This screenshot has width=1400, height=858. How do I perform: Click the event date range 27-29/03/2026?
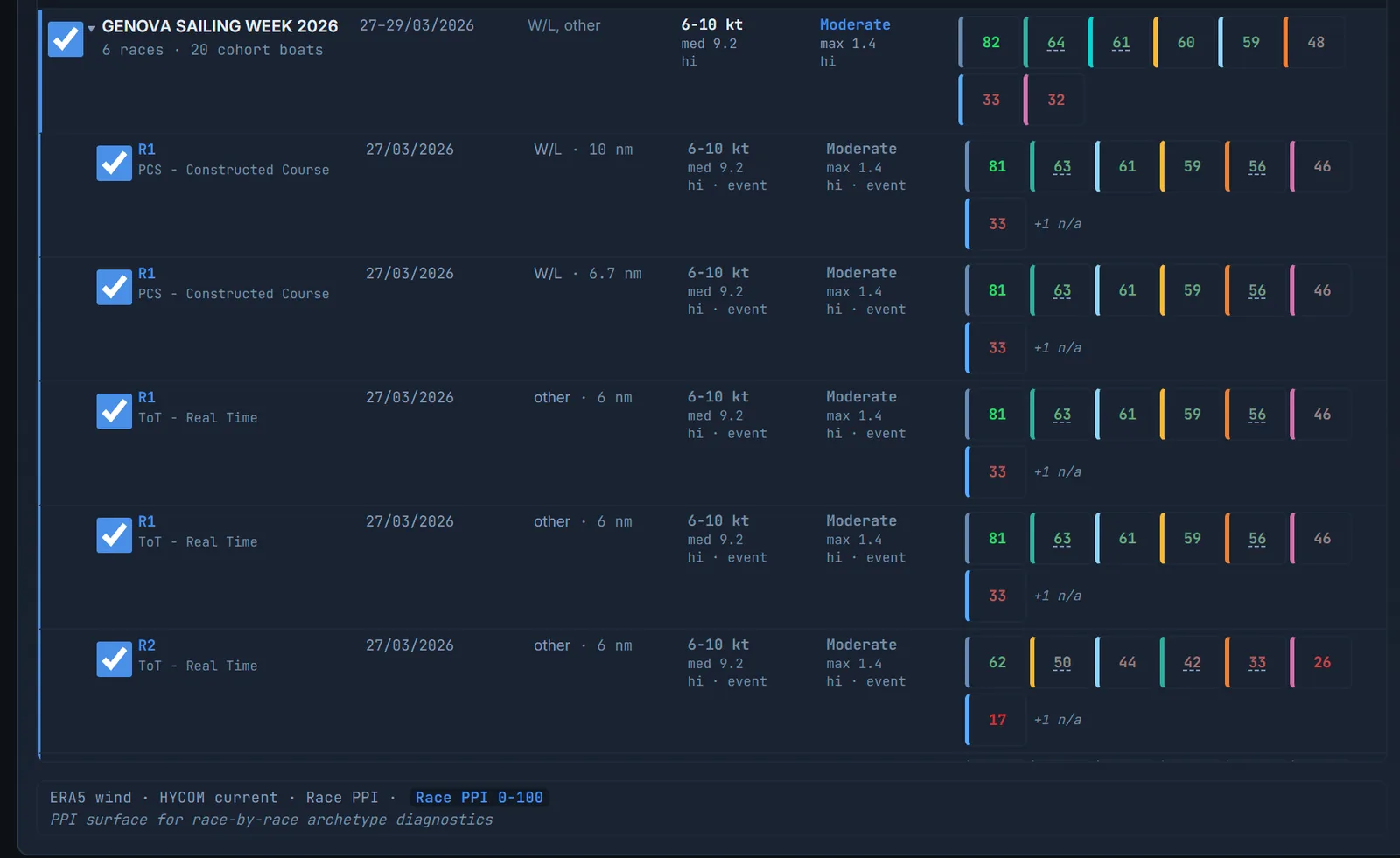tap(416, 25)
